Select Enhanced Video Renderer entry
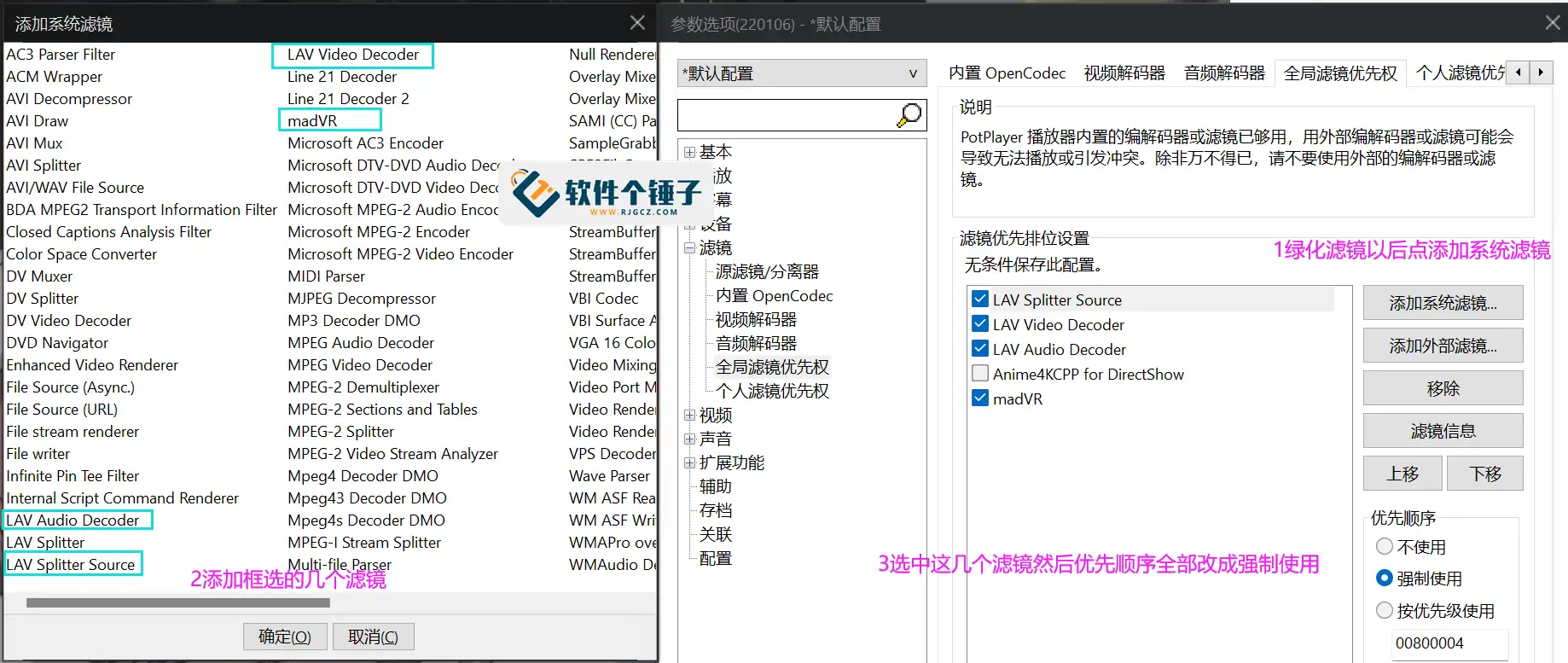This screenshot has width=1568, height=663. click(x=92, y=365)
